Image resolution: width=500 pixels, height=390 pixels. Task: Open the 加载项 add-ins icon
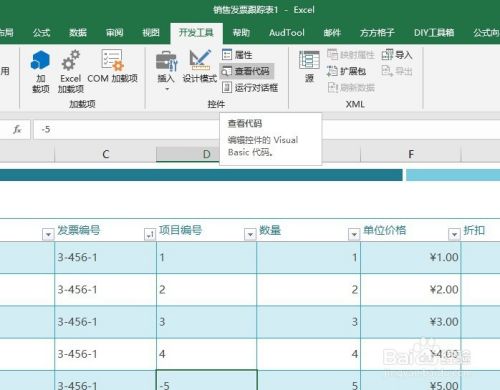click(40, 71)
